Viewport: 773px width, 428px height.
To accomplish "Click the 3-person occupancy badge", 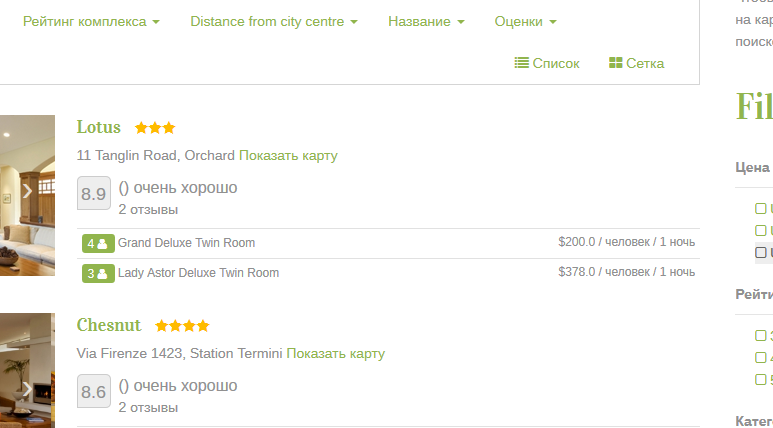I will pos(97,273).
